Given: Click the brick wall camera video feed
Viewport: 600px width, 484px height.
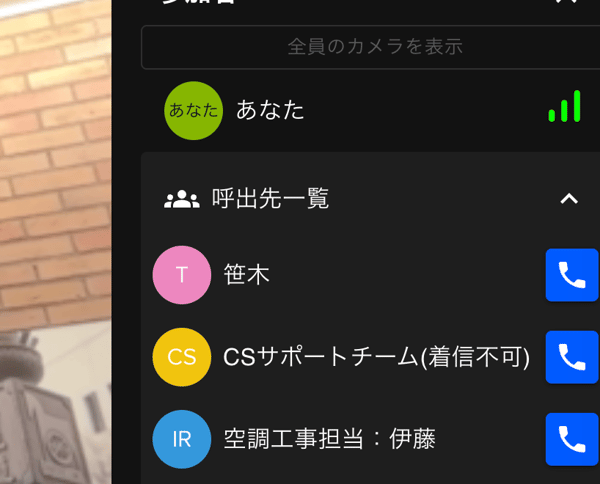Looking at the screenshot, I should point(56,242).
